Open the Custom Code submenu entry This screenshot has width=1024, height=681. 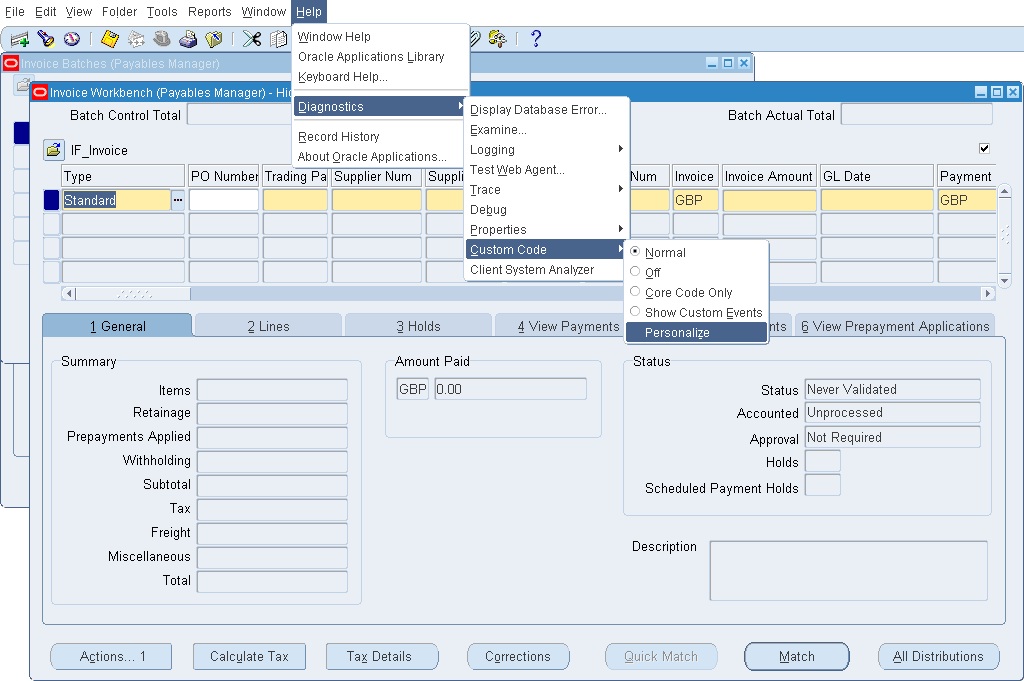[x=546, y=249]
